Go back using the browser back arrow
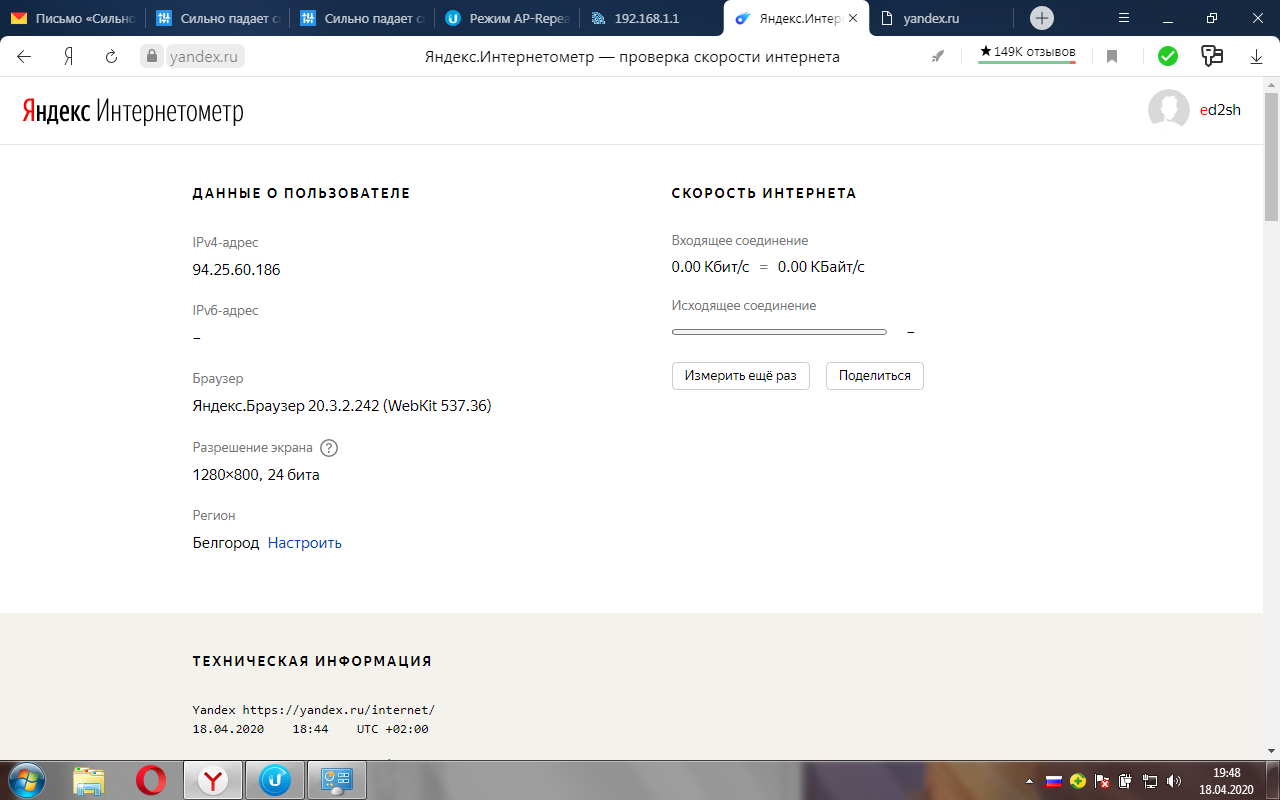Image resolution: width=1280 pixels, height=800 pixels. tap(24, 57)
